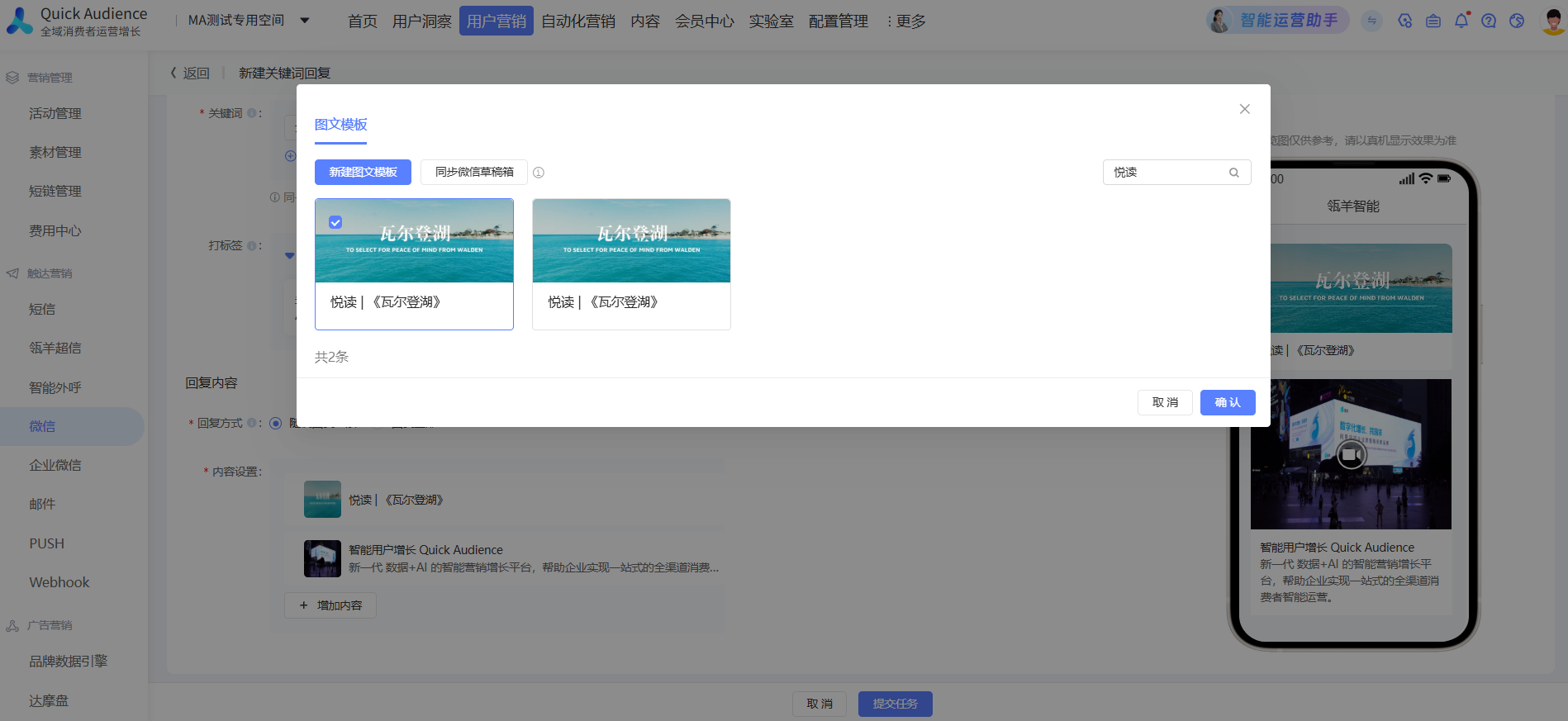The image size is (1568, 721).
Task: Expand the MA测试专用空间 workspace dropdown
Action: click(x=305, y=21)
